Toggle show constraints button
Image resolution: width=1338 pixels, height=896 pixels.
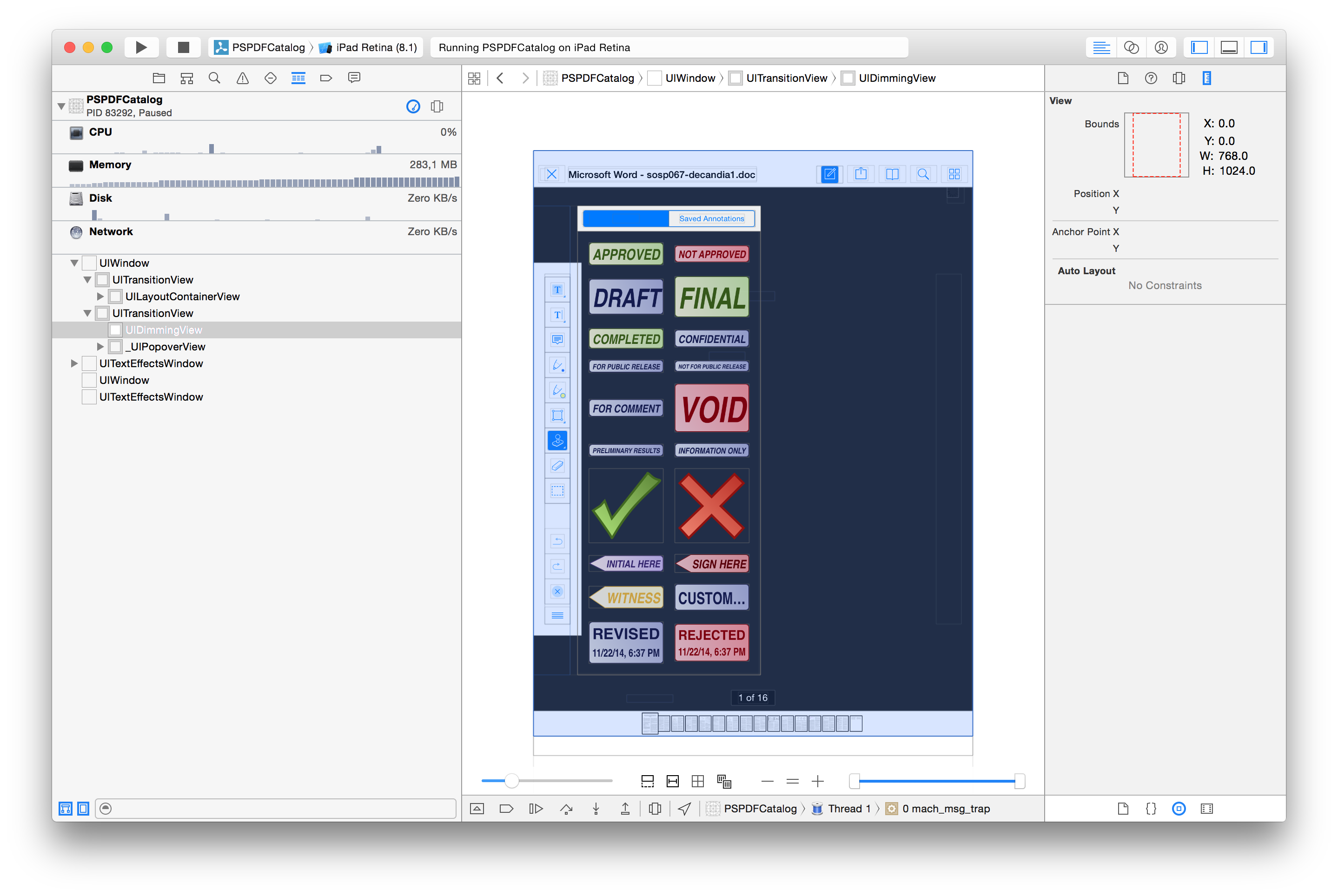(673, 781)
